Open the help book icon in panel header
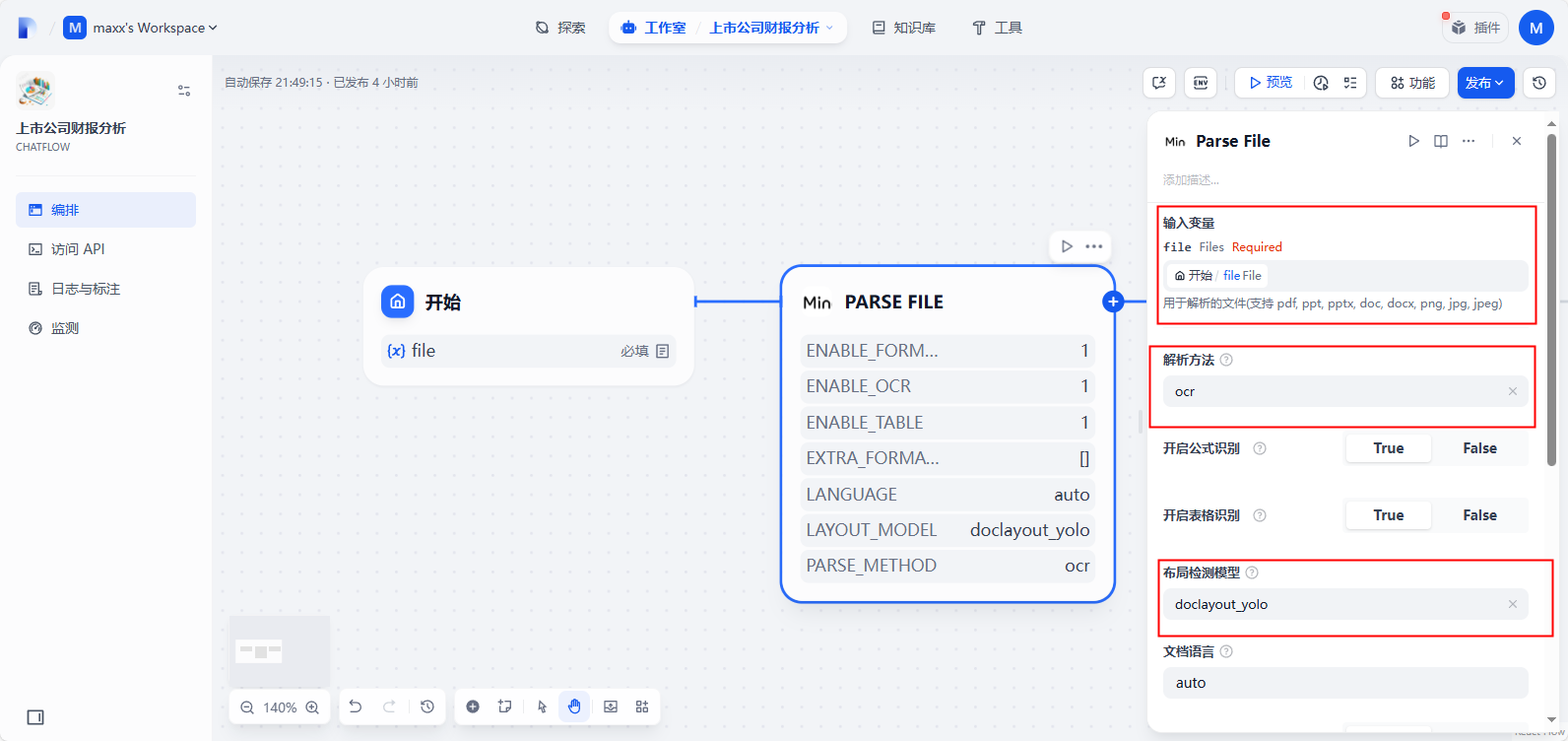 point(1441,141)
